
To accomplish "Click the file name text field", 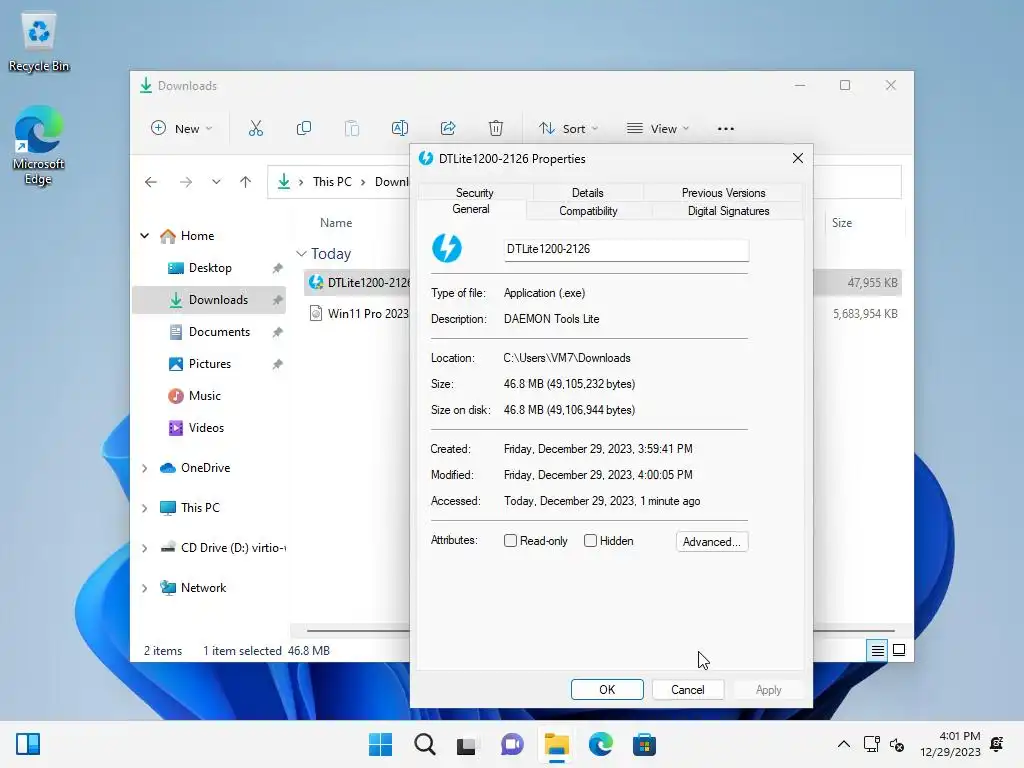I will (626, 249).
